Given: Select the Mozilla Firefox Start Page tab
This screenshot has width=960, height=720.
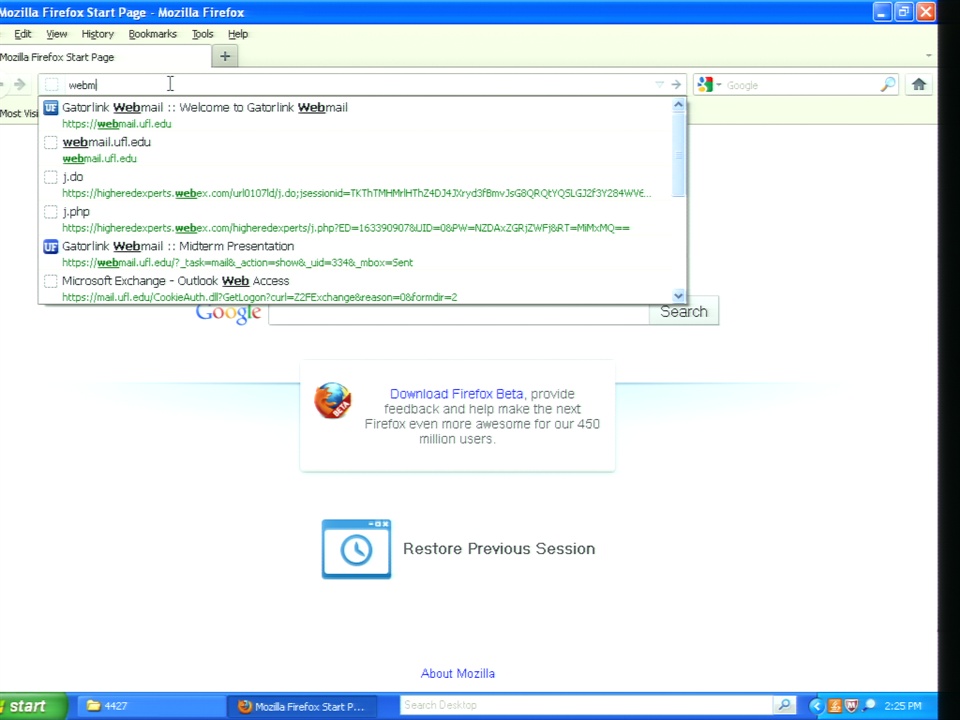Looking at the screenshot, I should 104,57.
